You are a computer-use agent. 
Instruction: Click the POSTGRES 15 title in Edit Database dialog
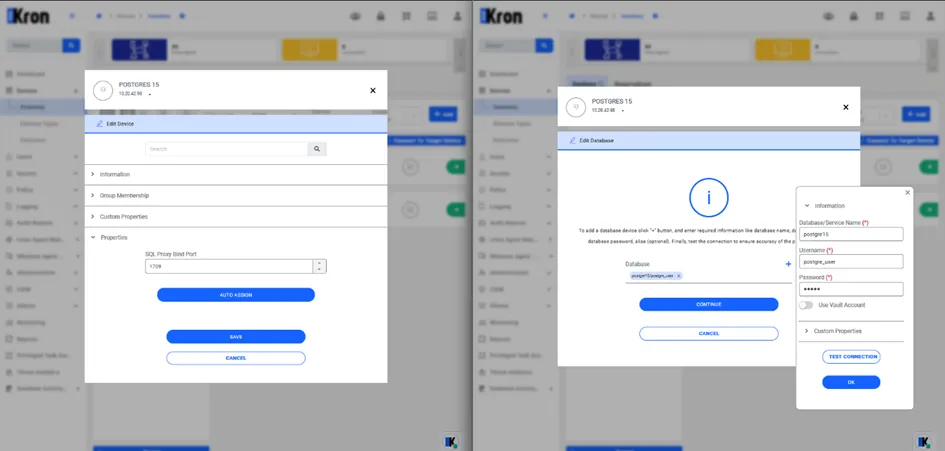[612, 101]
